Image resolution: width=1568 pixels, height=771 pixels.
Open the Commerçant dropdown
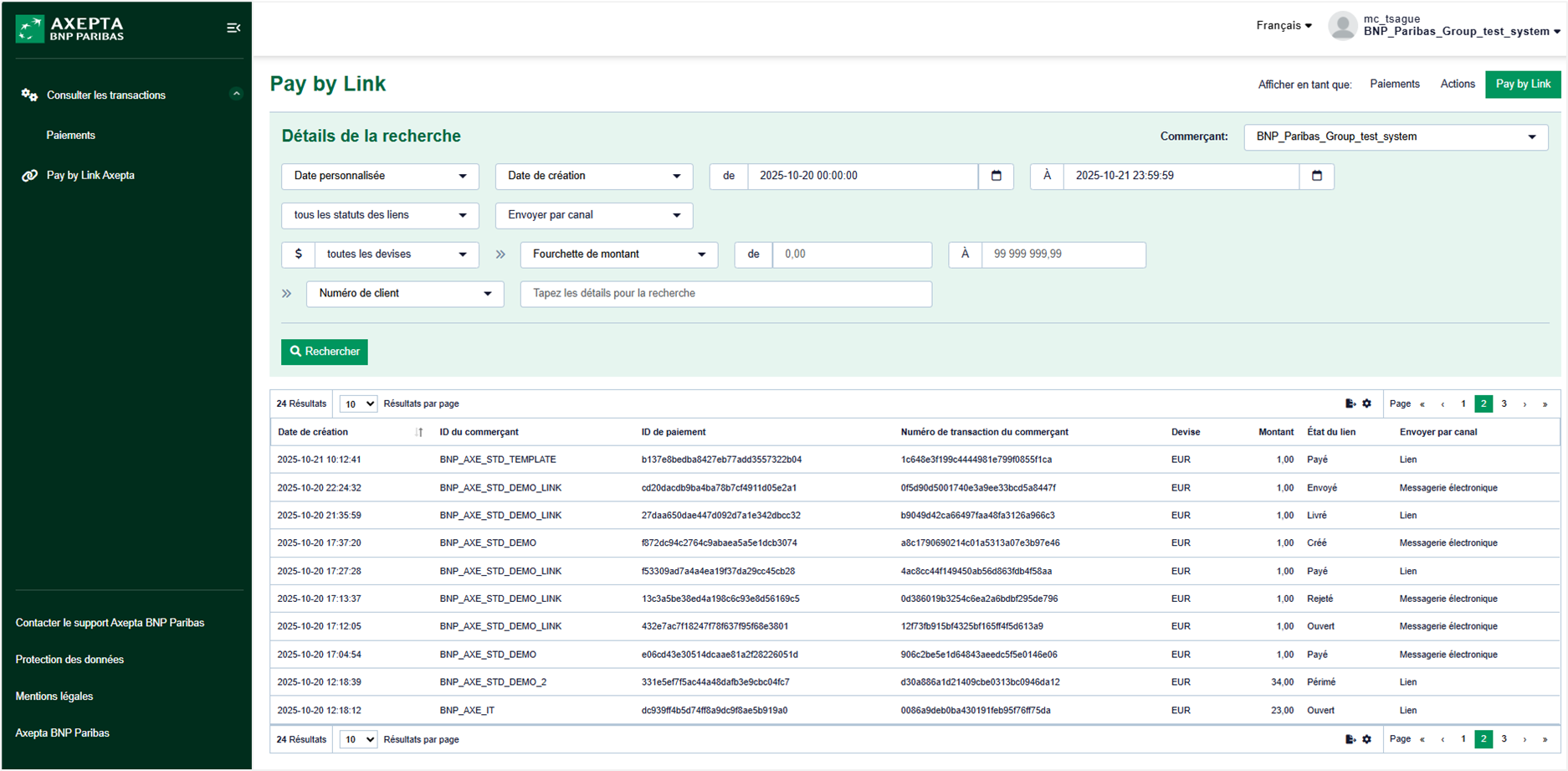pos(1395,137)
